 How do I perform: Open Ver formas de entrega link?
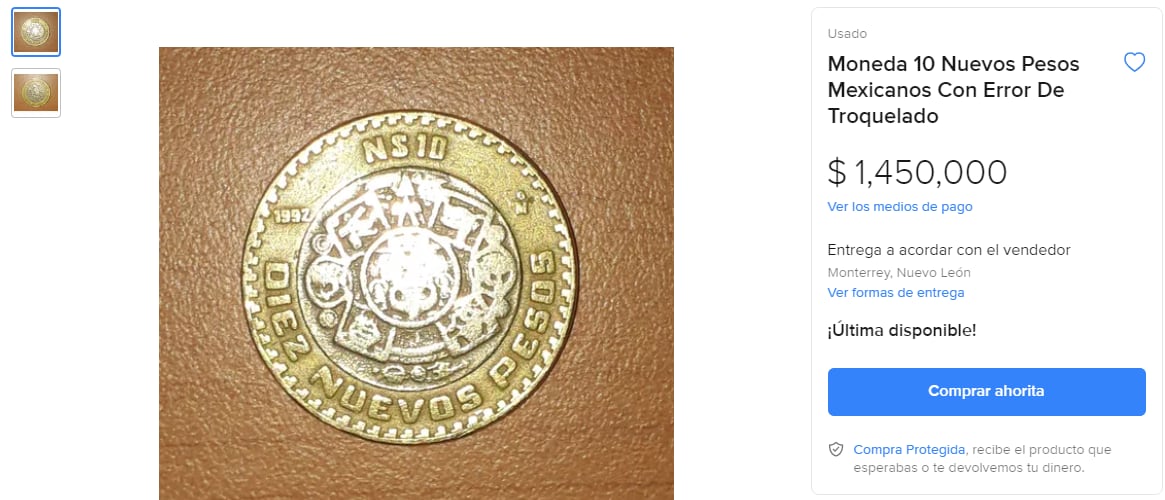[896, 293]
